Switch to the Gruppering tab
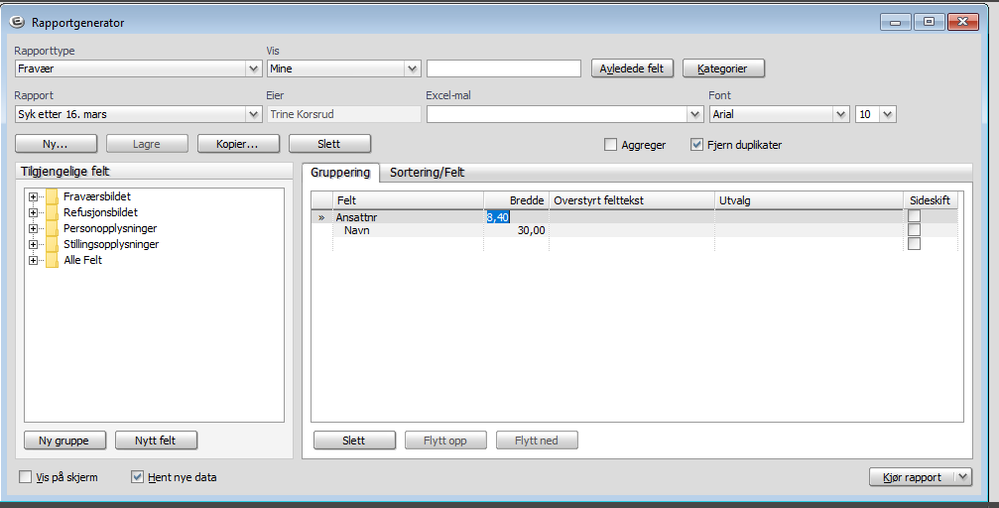Viewport: 999px width, 508px height. (340, 173)
